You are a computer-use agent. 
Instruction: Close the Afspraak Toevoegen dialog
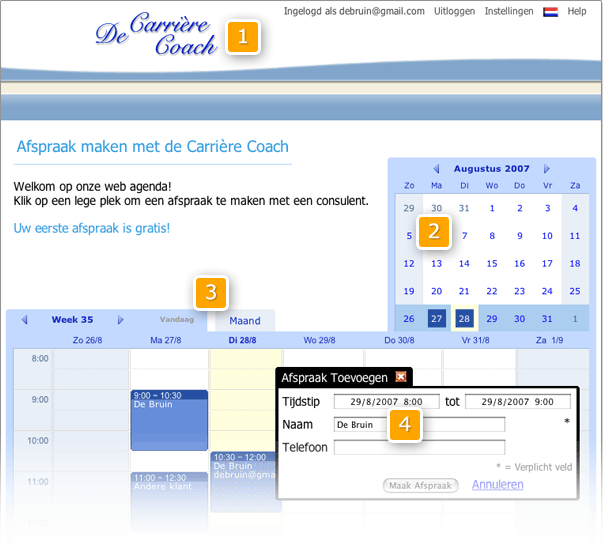pyautogui.click(x=401, y=376)
